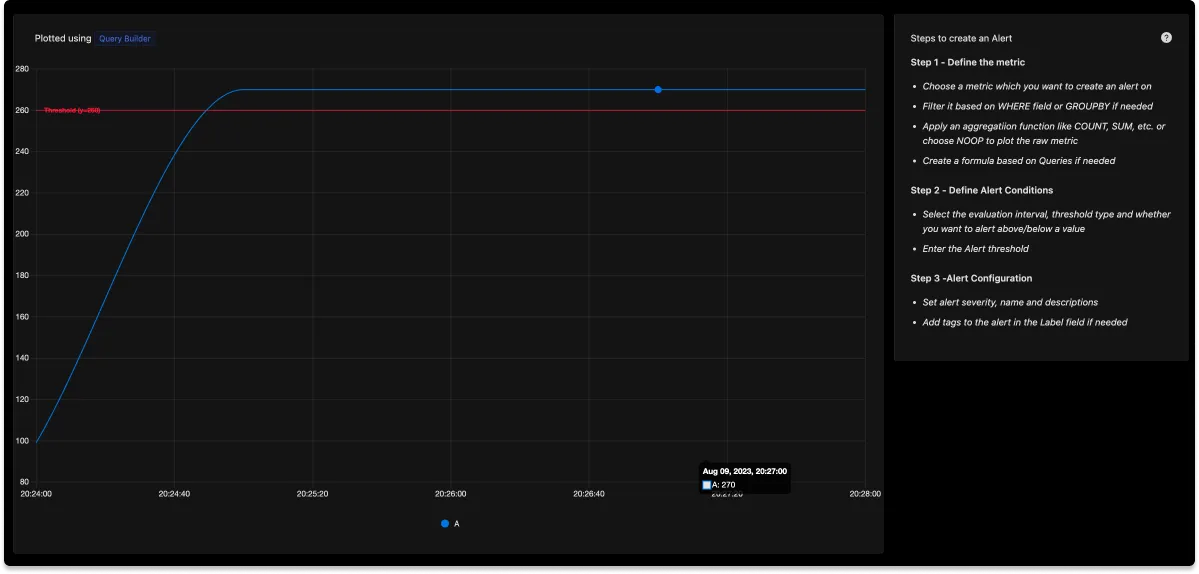Click the "A: 270" tooltip value
Screen dimensions: 1199x574
click(x=723, y=485)
